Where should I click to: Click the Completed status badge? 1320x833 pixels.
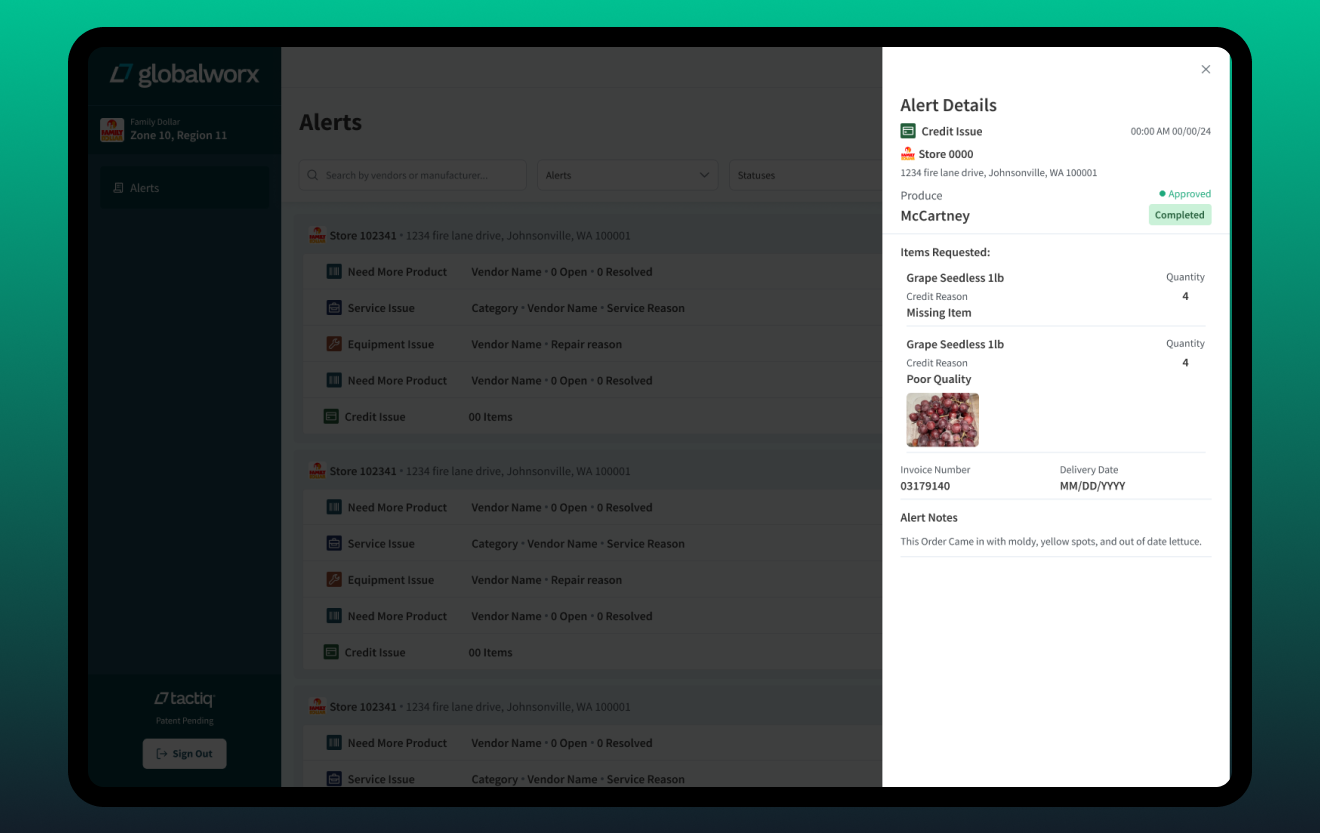point(1179,215)
